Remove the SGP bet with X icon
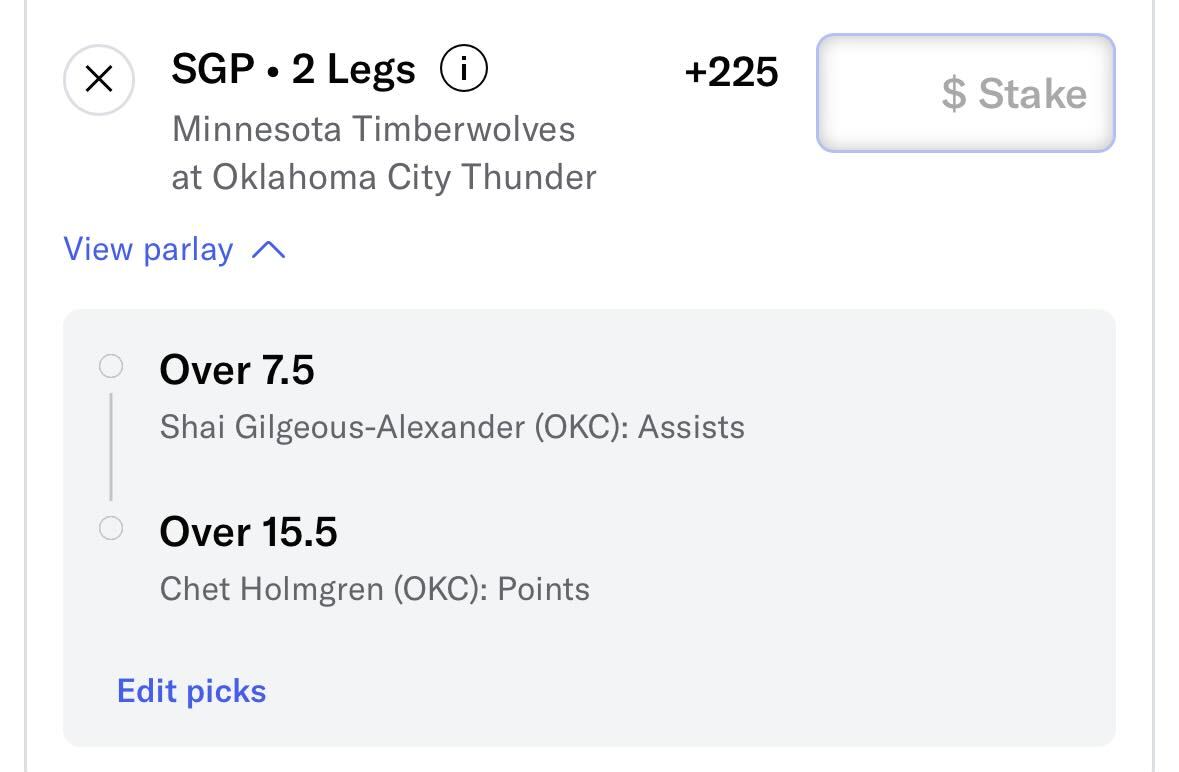This screenshot has width=1179, height=772. click(x=99, y=79)
